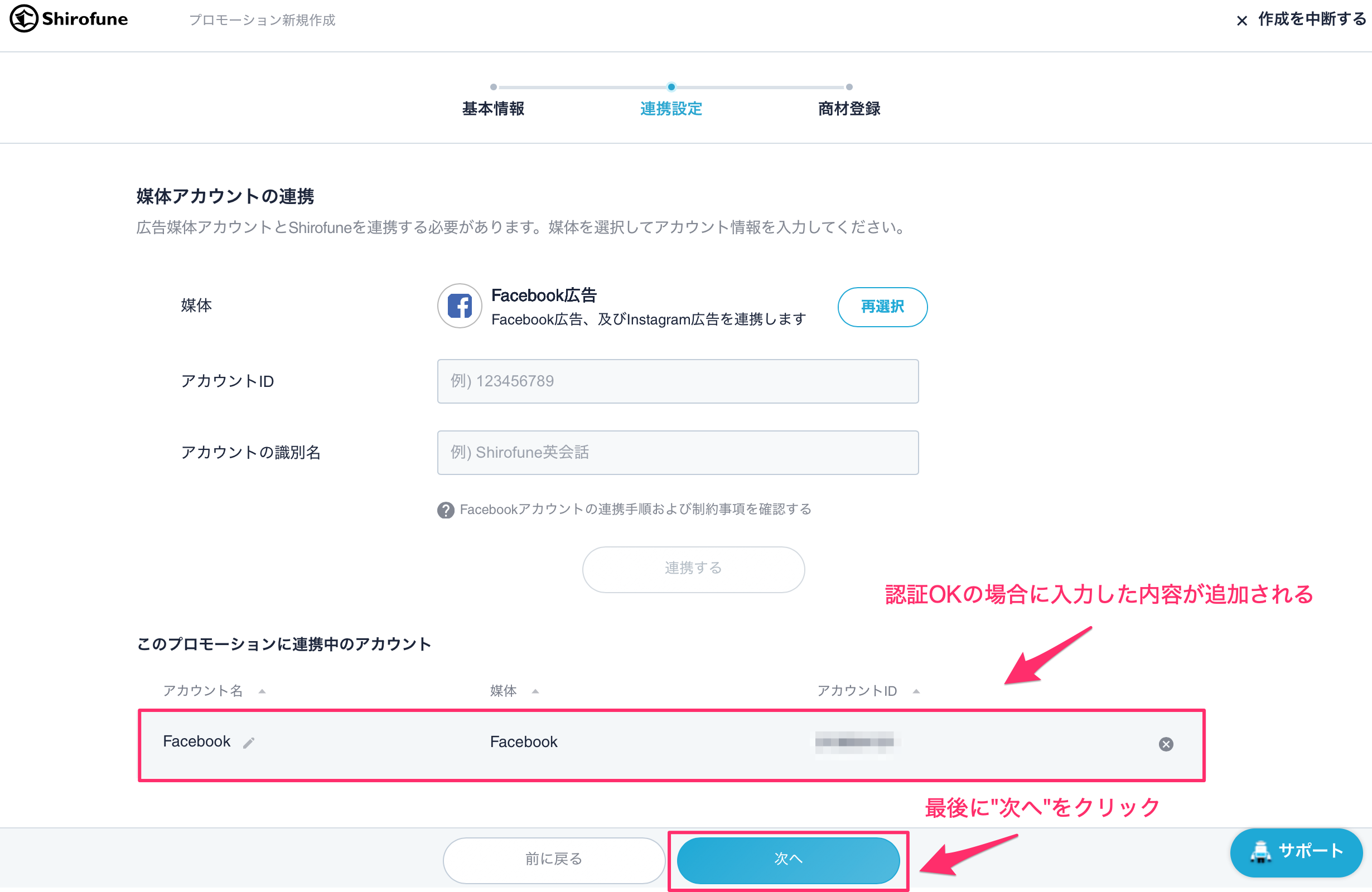The width and height of the screenshot is (1372, 892).
Task: Sort by アカウントID column arrow
Action: [x=916, y=691]
